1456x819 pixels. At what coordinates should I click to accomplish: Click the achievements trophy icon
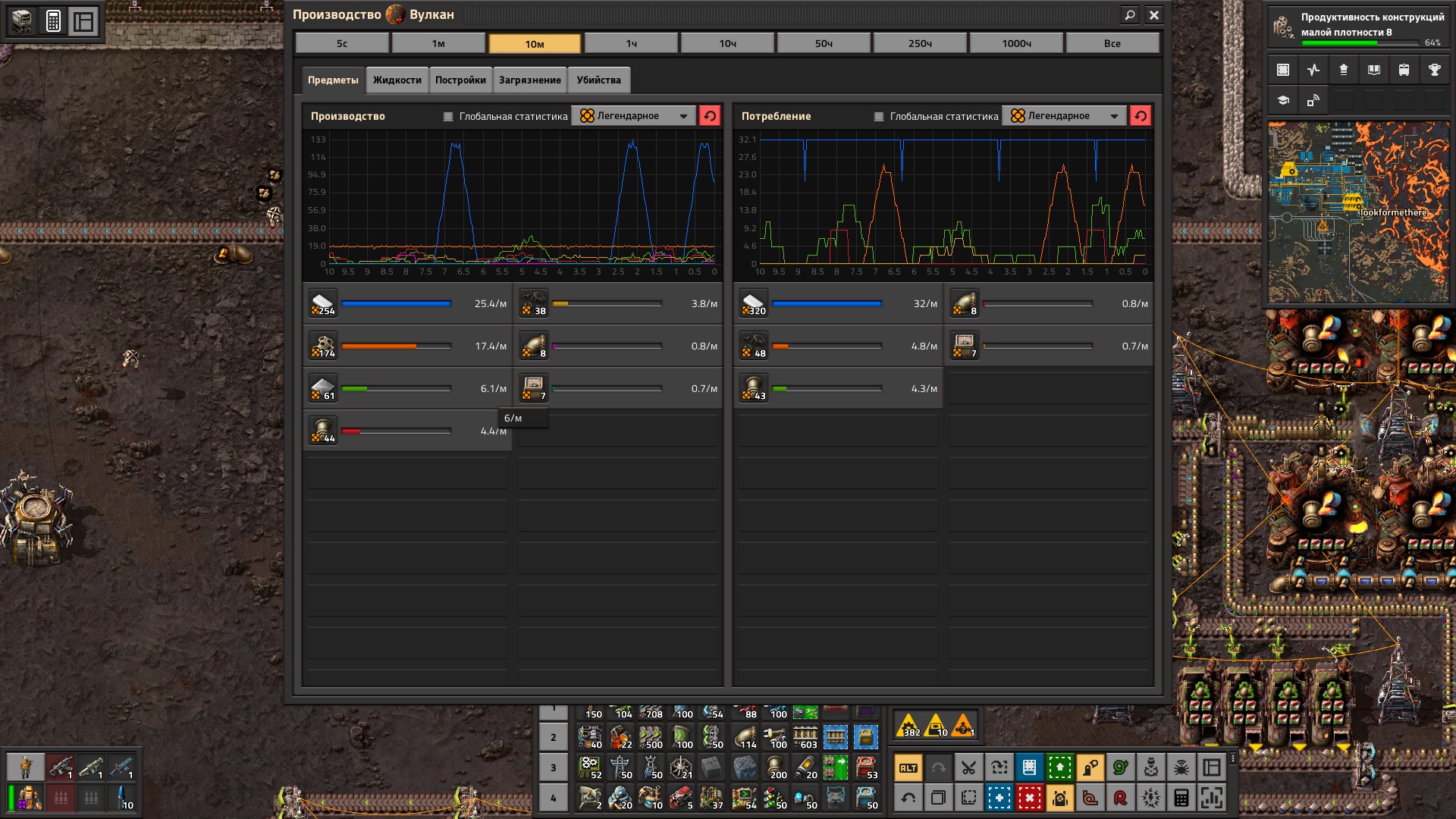pyautogui.click(x=1434, y=70)
